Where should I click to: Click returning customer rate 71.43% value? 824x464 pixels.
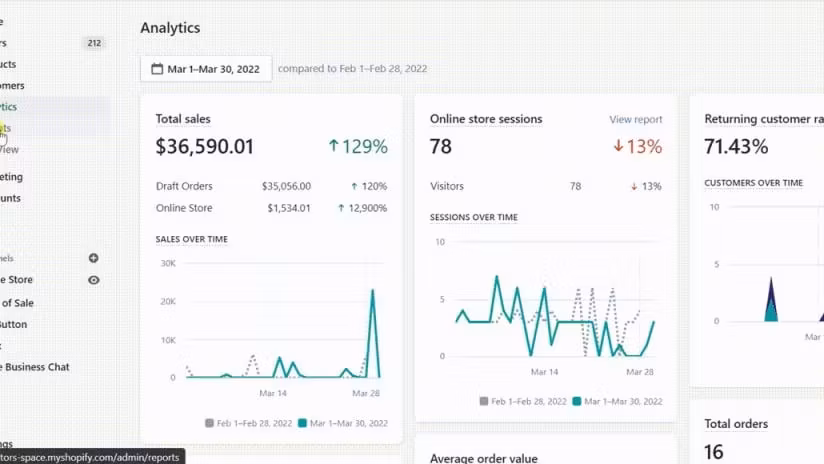[x=736, y=147]
